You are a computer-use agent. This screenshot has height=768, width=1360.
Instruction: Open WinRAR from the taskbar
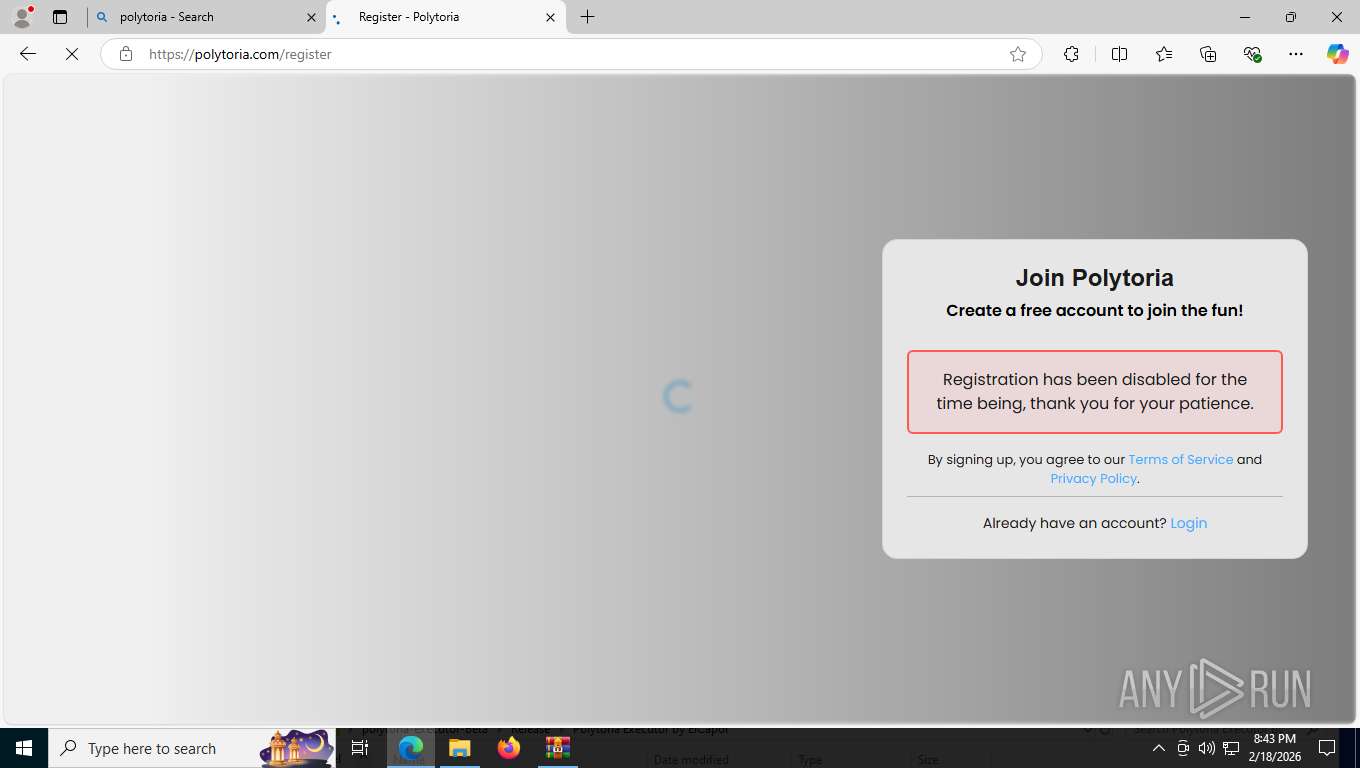tap(558, 748)
